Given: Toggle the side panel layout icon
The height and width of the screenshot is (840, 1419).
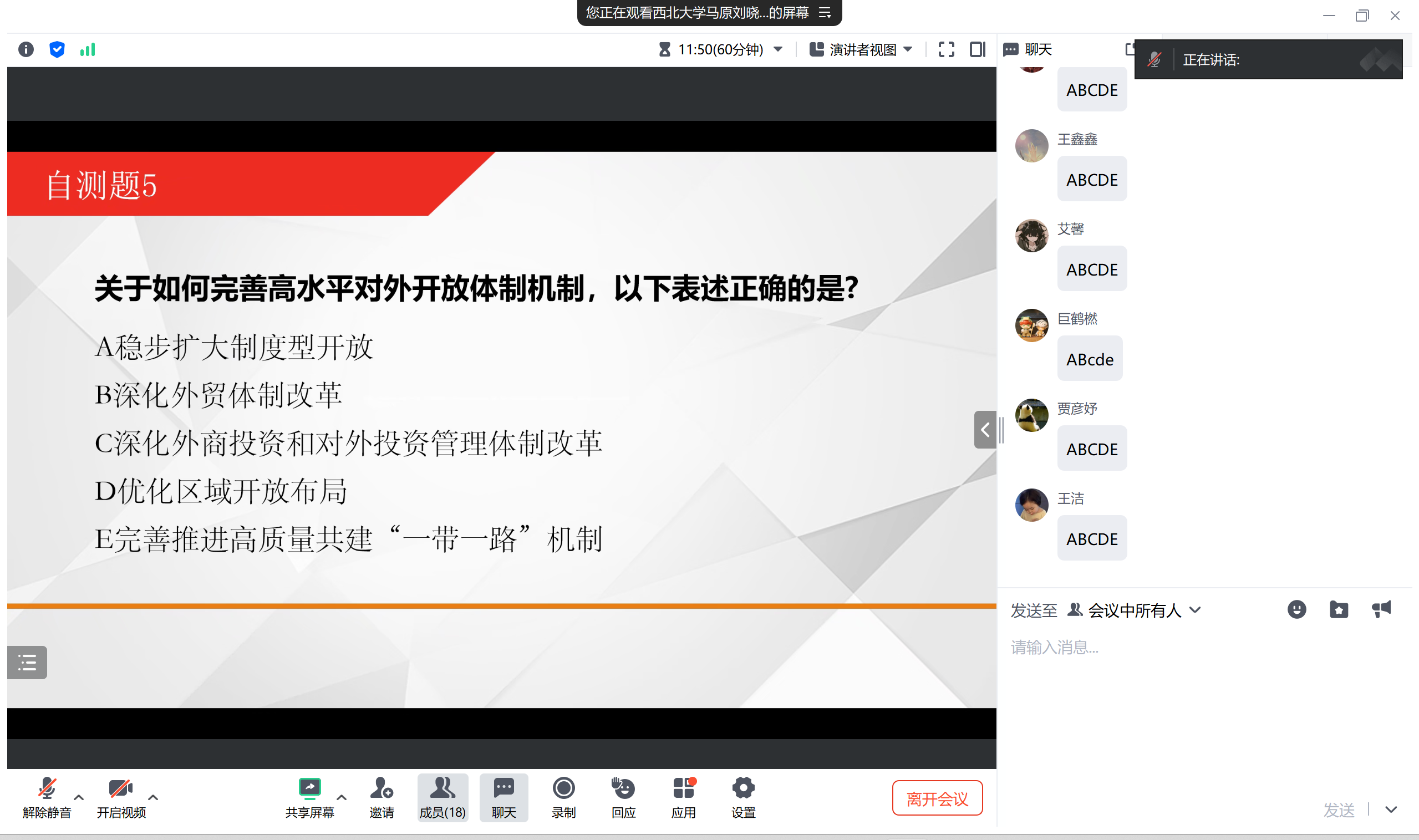Looking at the screenshot, I should (x=977, y=49).
